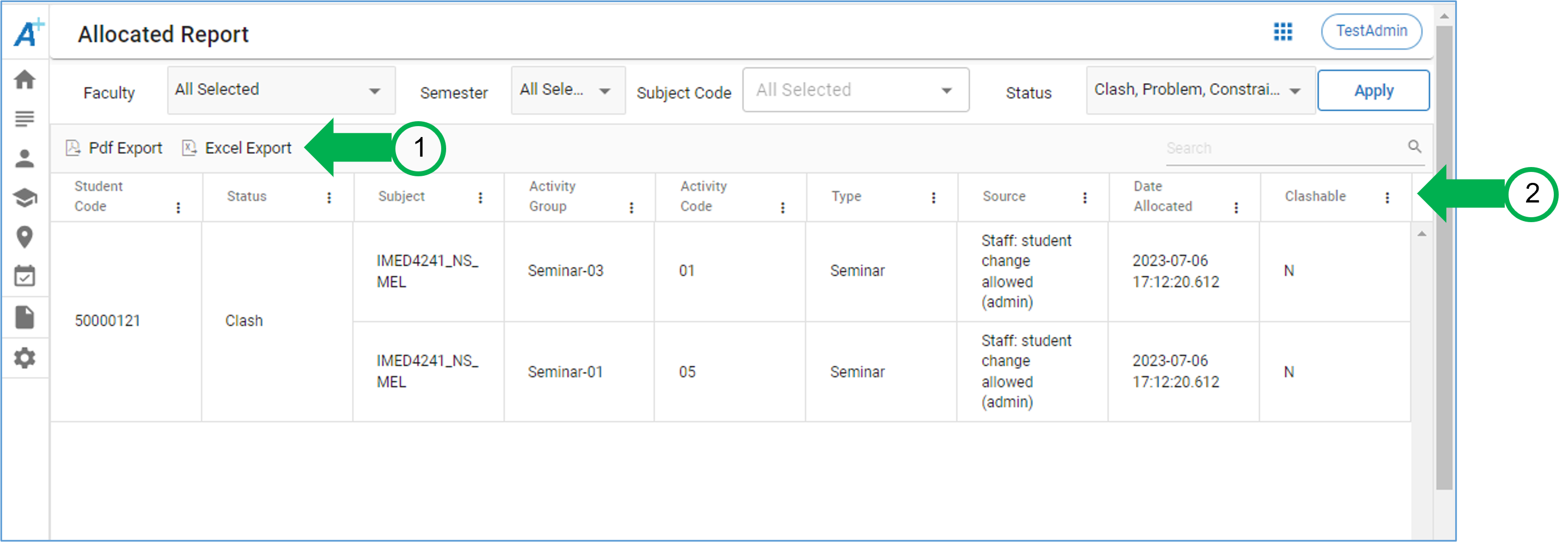The image size is (1568, 542).
Task: Open the Home page from sidebar
Action: tap(25, 80)
